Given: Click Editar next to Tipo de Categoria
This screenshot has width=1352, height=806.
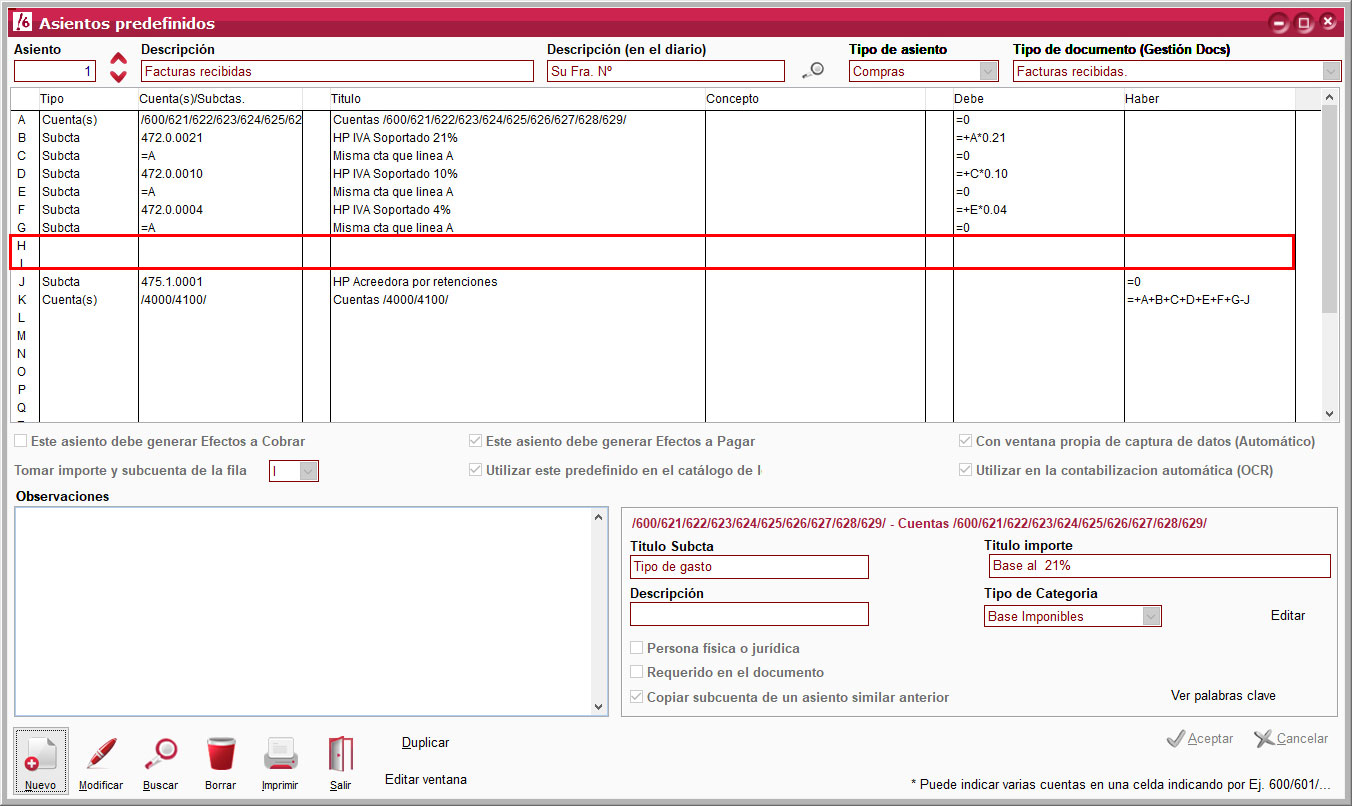Looking at the screenshot, I should (x=1287, y=616).
